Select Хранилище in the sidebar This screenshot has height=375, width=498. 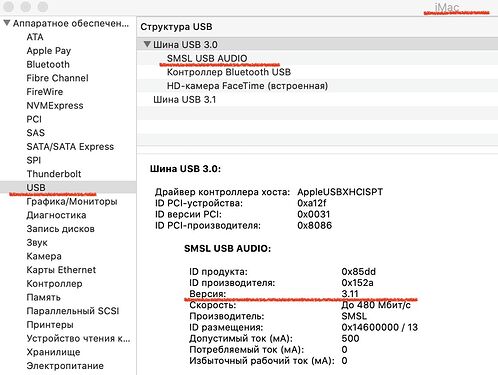pyautogui.click(x=53, y=352)
